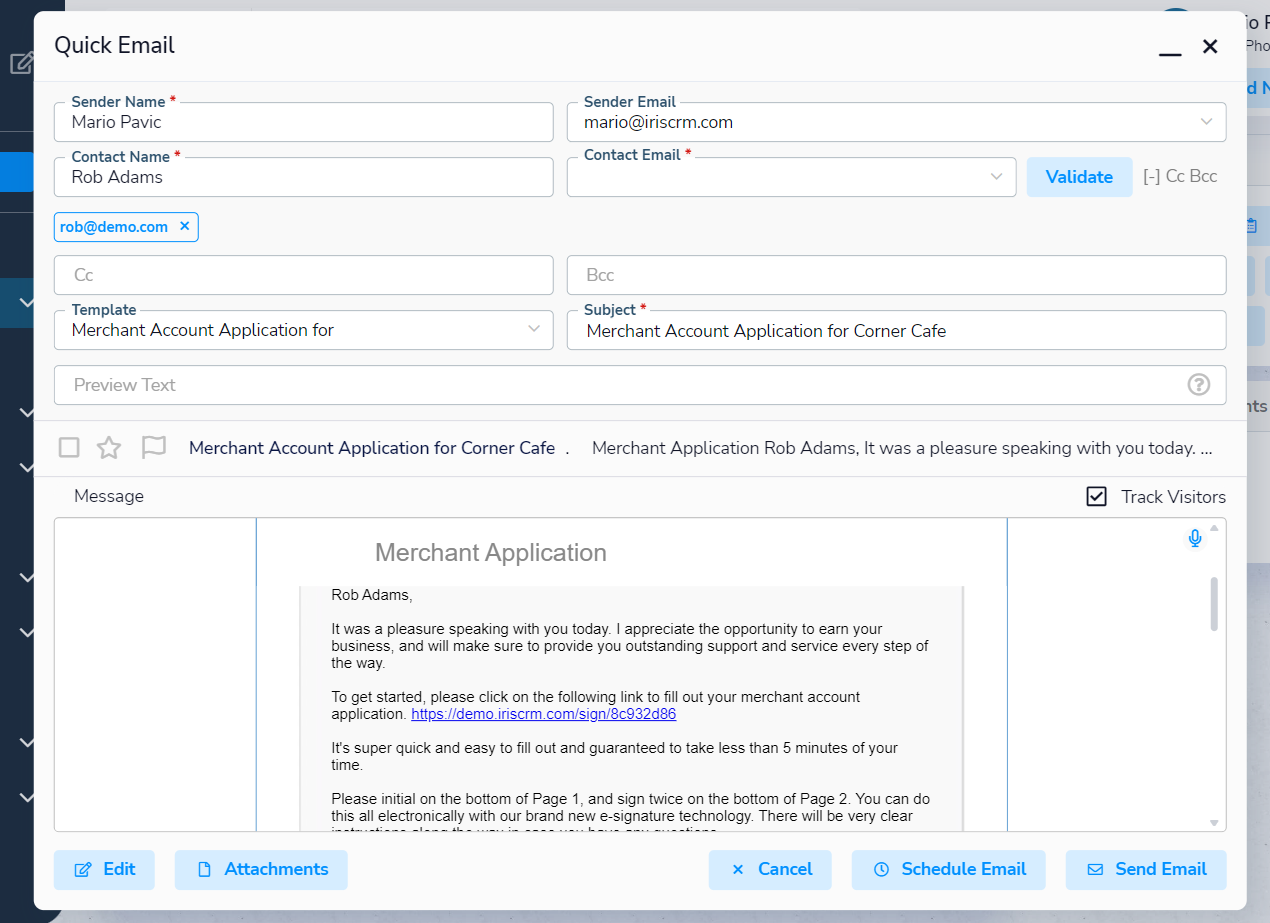Expand the Contact Email dropdown
Image resolution: width=1270 pixels, height=923 pixels.
[x=996, y=177]
